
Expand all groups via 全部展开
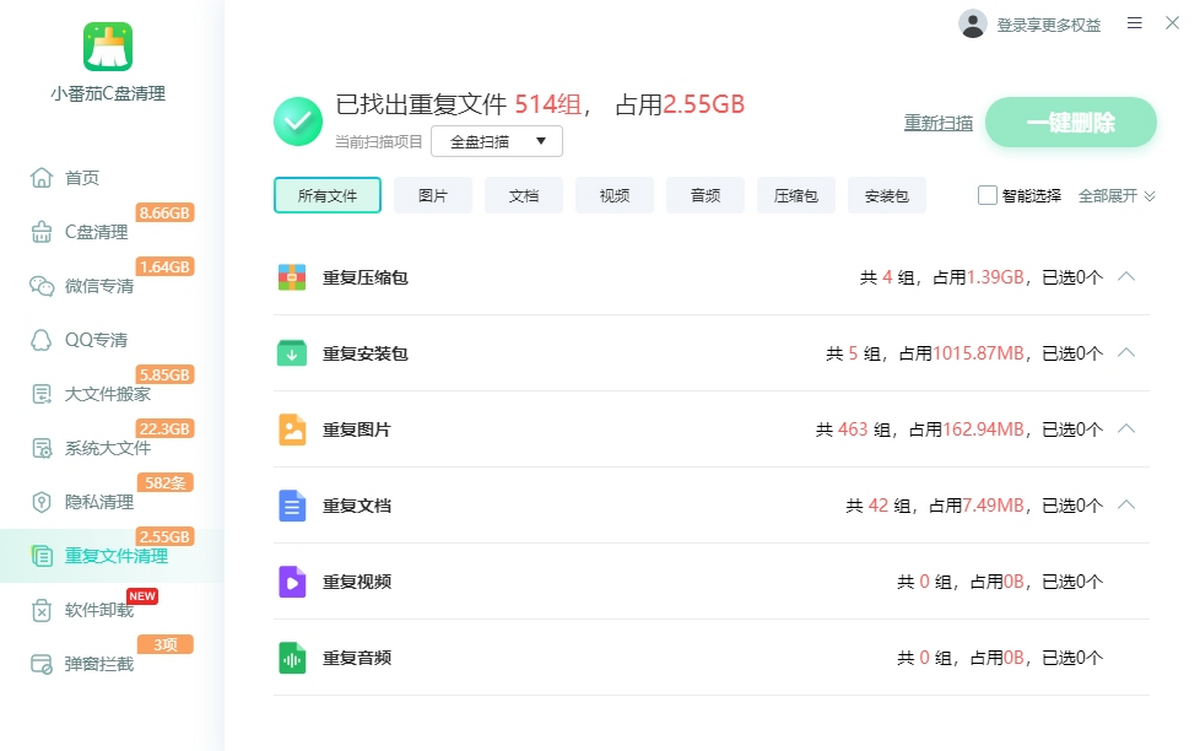tap(1110, 196)
